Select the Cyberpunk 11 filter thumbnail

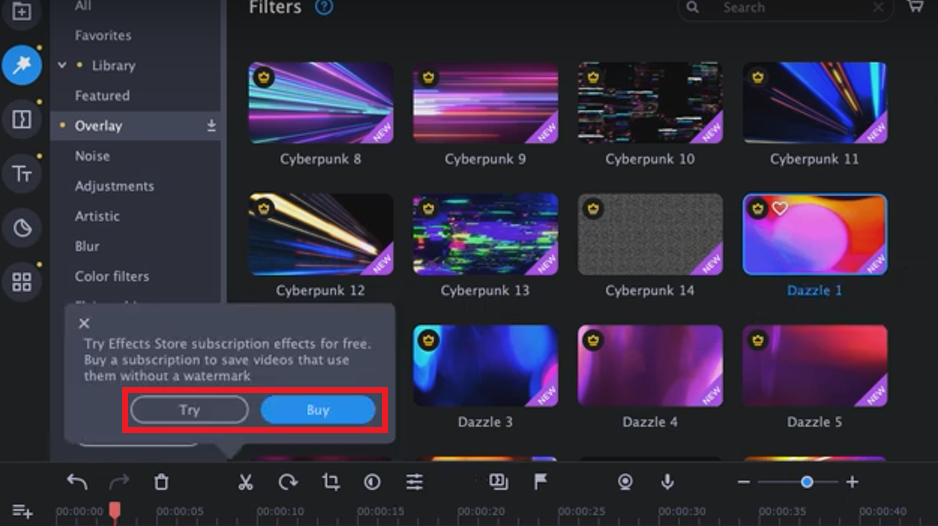(815, 103)
